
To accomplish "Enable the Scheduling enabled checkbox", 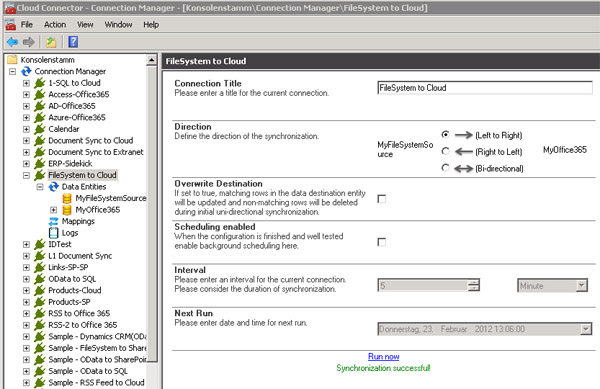I will (x=382, y=242).
